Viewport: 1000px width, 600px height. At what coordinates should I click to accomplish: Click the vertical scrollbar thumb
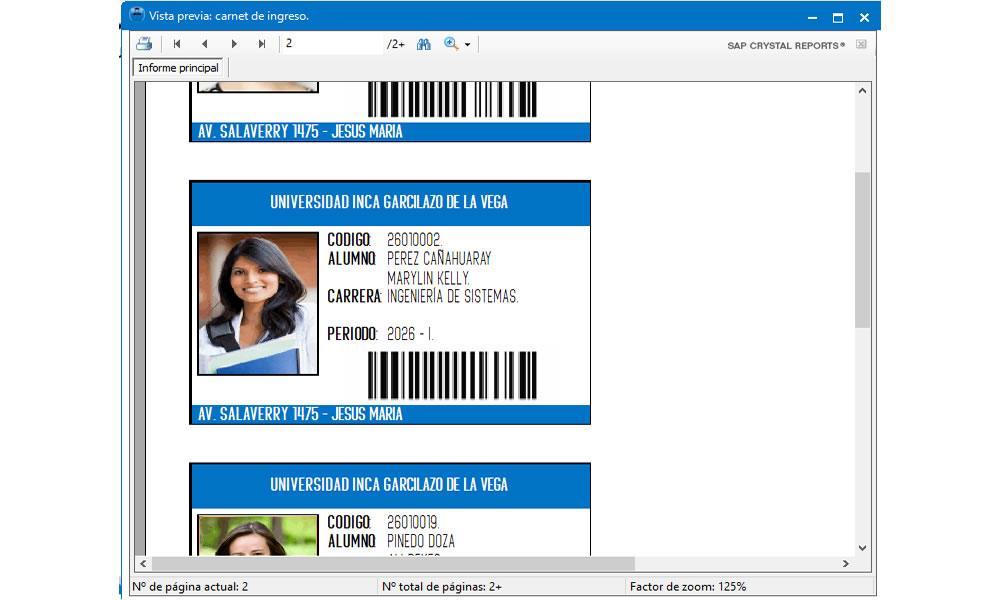(x=862, y=250)
